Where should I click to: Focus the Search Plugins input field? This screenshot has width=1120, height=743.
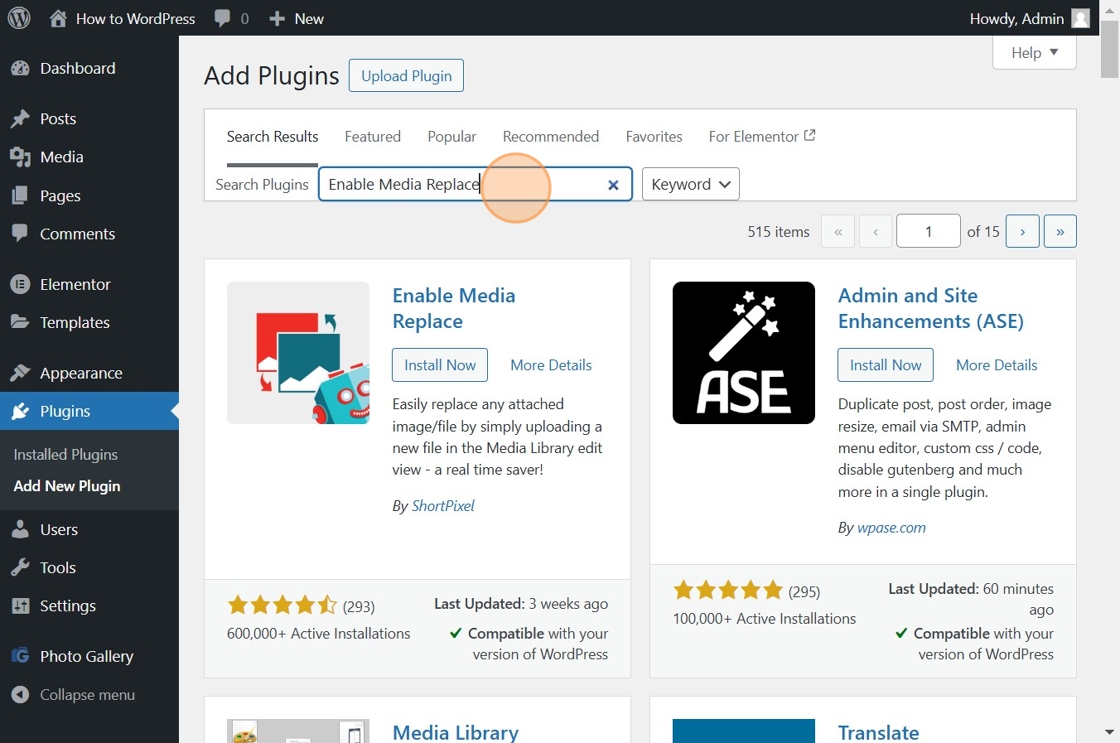click(x=475, y=184)
